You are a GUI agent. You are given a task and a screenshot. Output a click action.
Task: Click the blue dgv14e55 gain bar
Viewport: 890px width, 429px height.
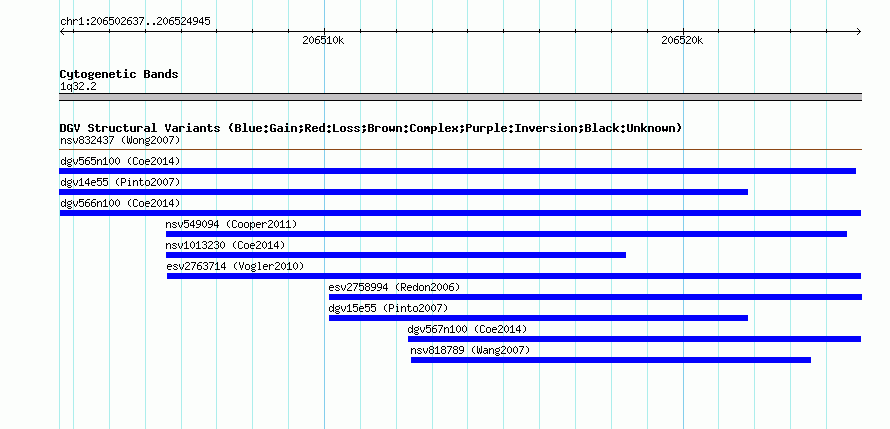(404, 192)
